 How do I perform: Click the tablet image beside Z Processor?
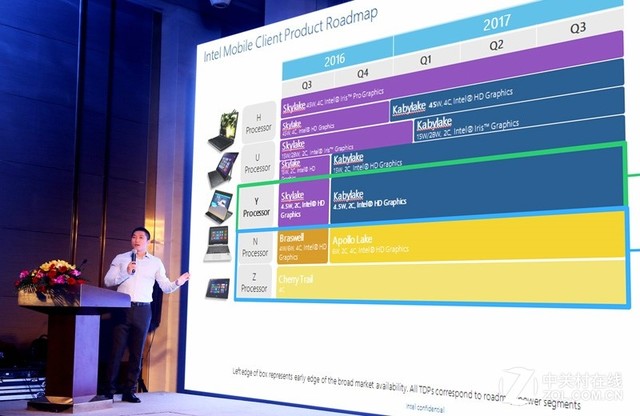[218, 289]
